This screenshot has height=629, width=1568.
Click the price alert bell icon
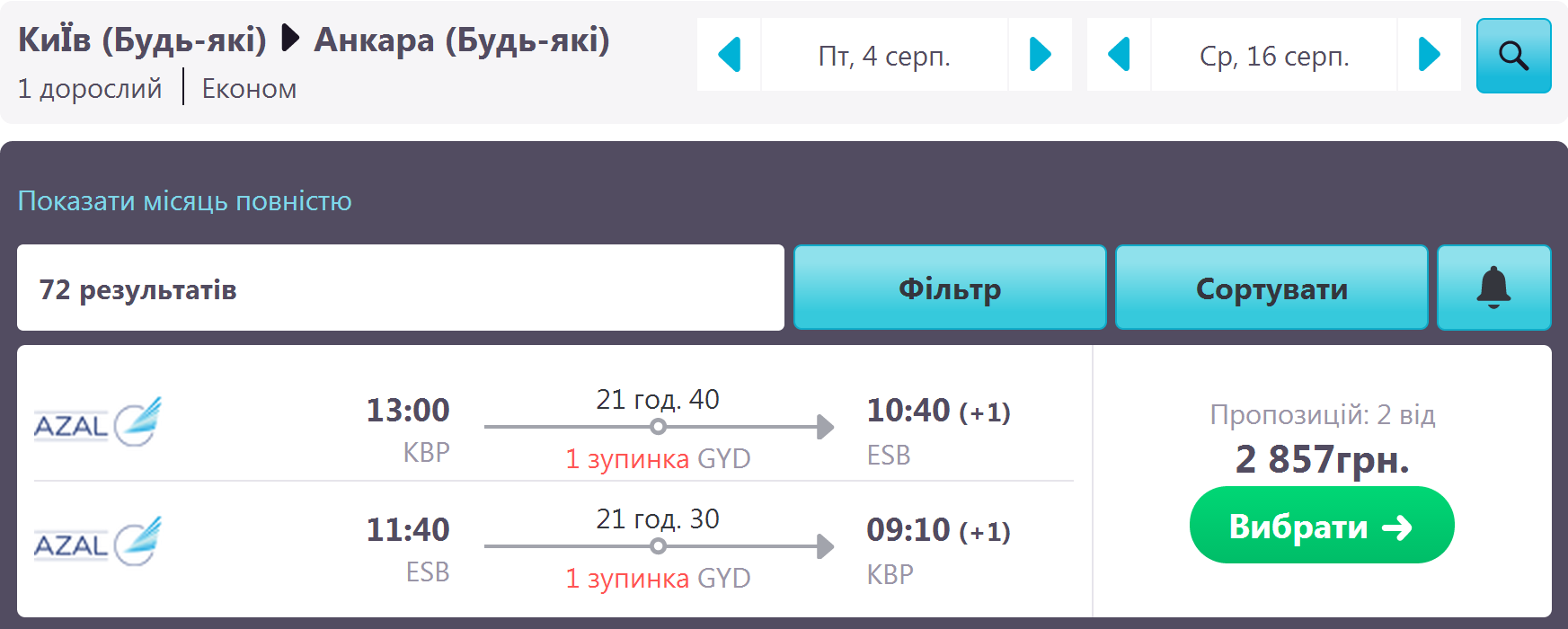[x=1493, y=288]
